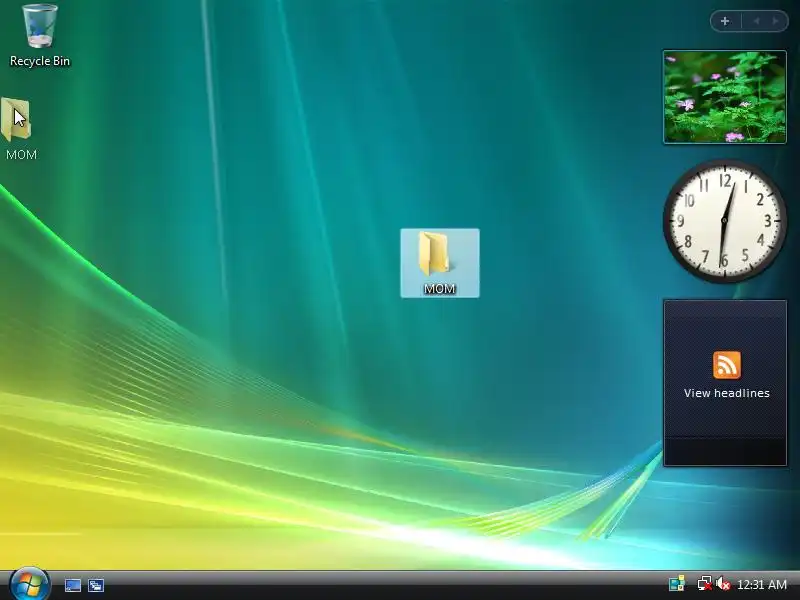Click Switch between windows in Quick Launch
Viewport: 800px width, 600px height.
96,585
